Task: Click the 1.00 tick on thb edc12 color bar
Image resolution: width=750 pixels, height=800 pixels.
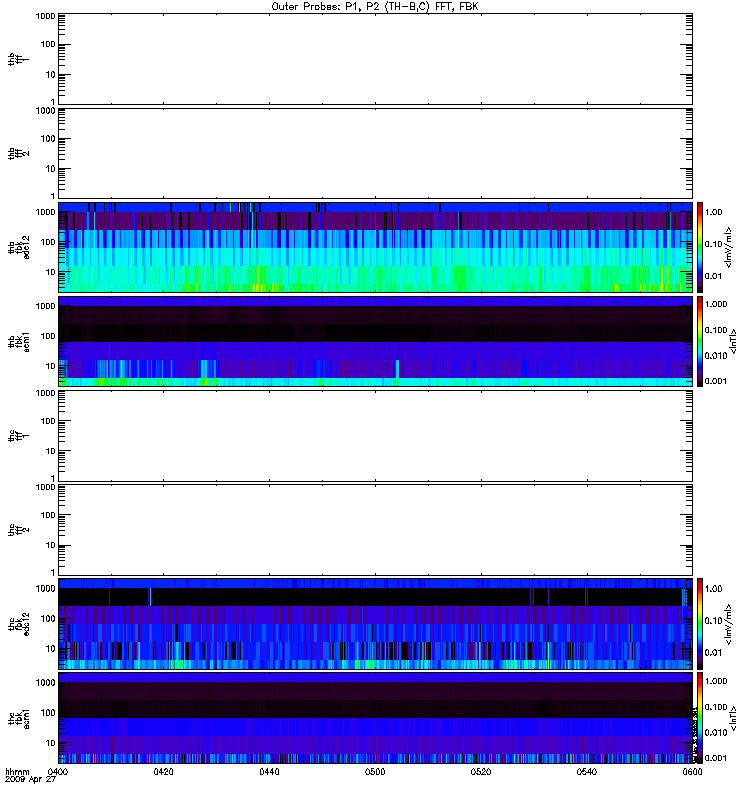Action: [x=713, y=212]
